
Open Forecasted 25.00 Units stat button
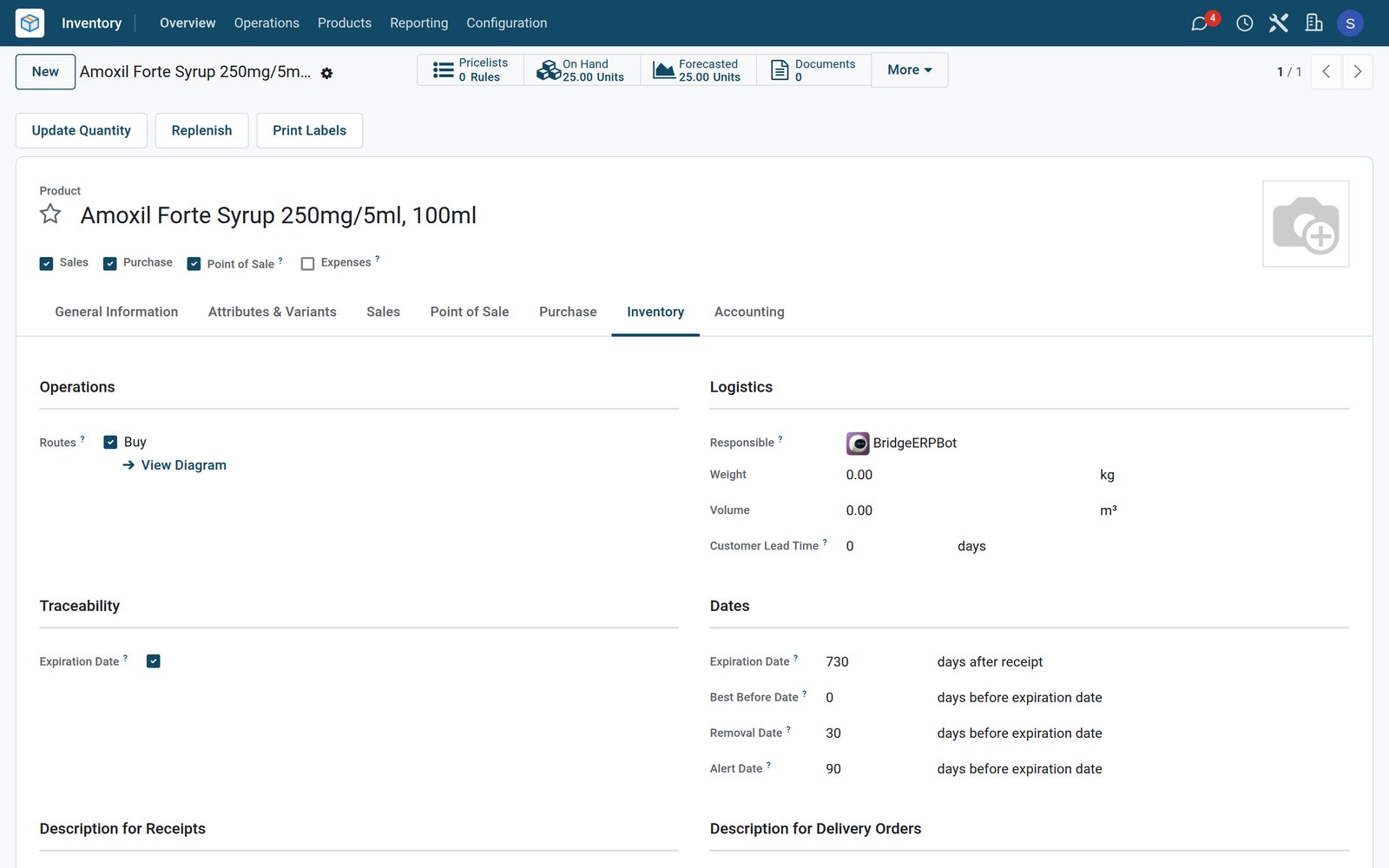698,70
